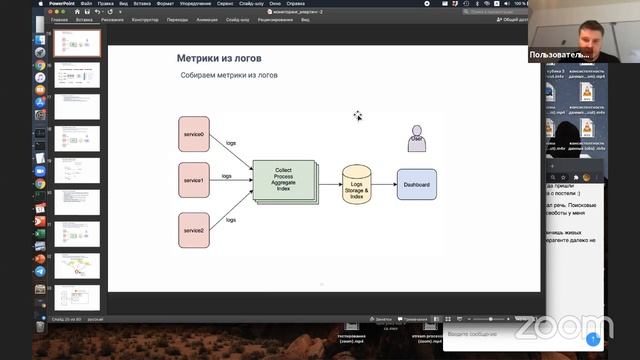This screenshot has width=640, height=360.
Task: Click the Home icon in the title bar toolbar
Action: point(77,12)
